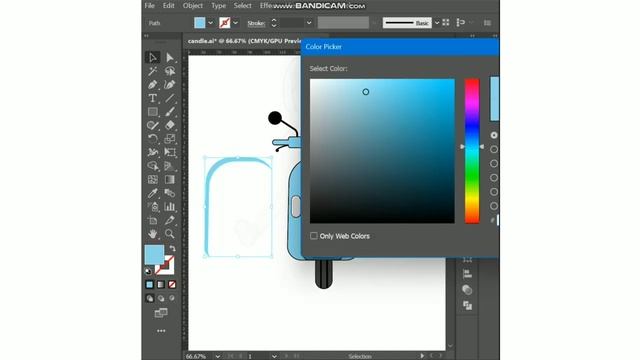Image resolution: width=640 pixels, height=360 pixels.
Task: Activate the Slice tool
Action: point(170,220)
